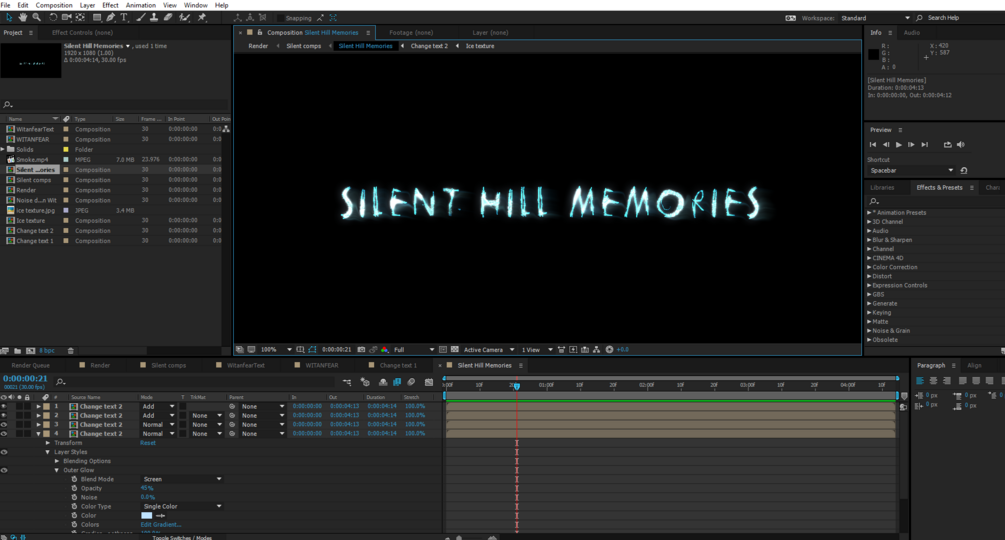The height and width of the screenshot is (540, 1005).
Task: Open Color Type Single Color dropdown
Action: click(181, 506)
